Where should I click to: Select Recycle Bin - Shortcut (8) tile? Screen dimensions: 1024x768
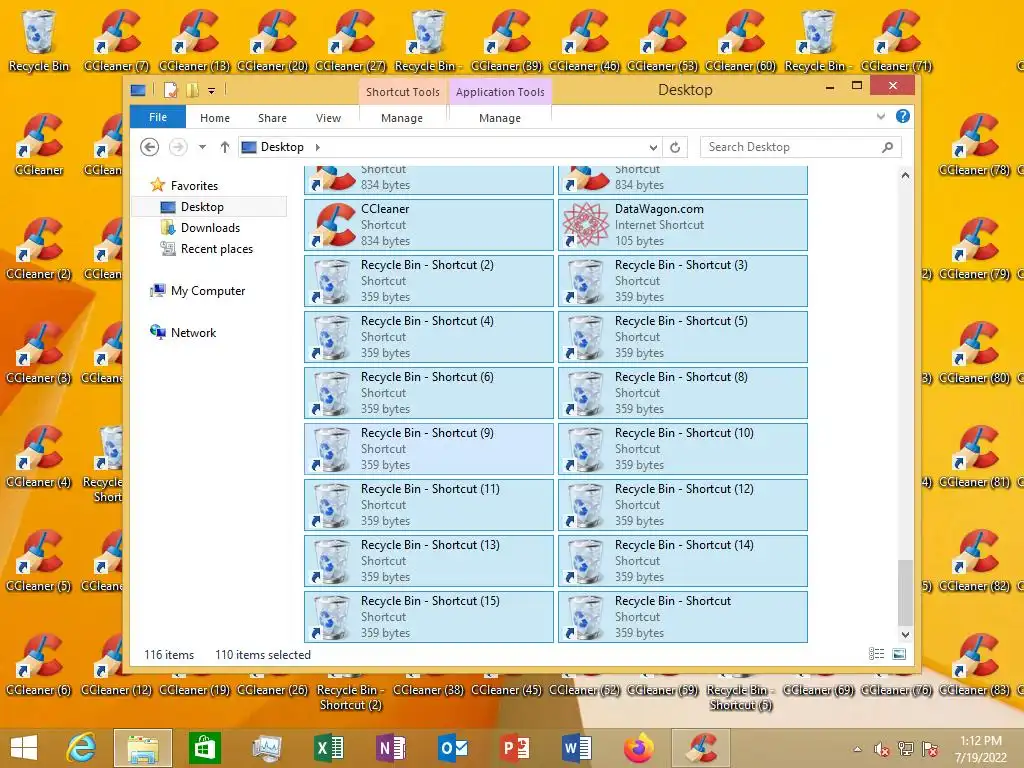682,393
